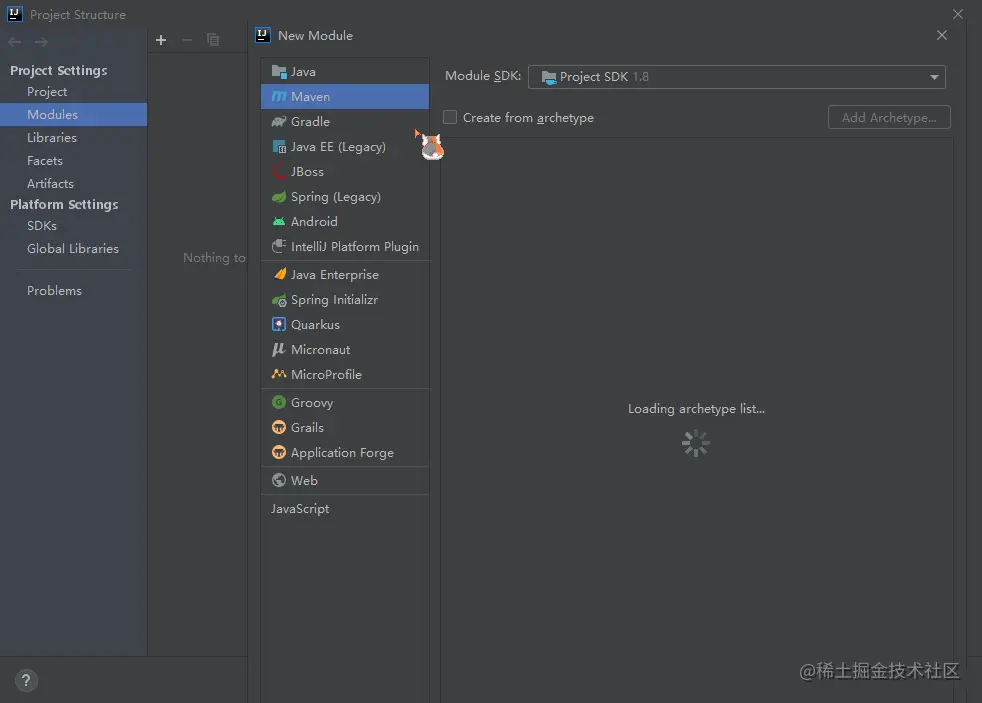Open SDKs under Platform Settings
The height and width of the screenshot is (703, 982).
[x=42, y=225]
